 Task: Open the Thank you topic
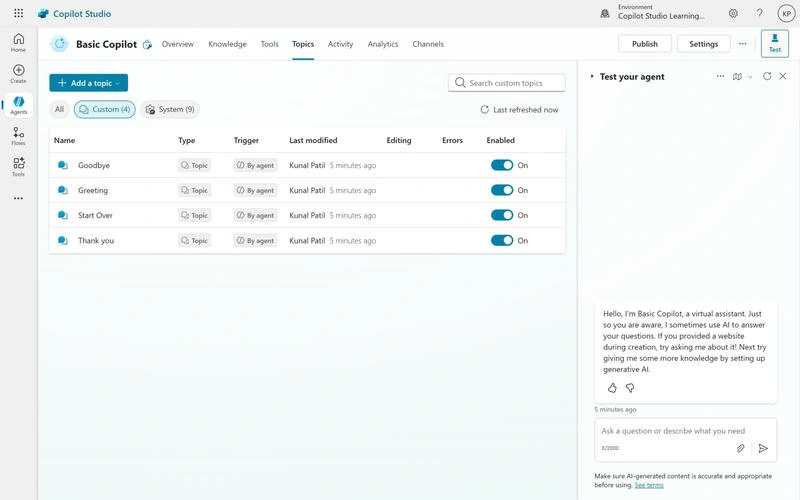point(96,240)
